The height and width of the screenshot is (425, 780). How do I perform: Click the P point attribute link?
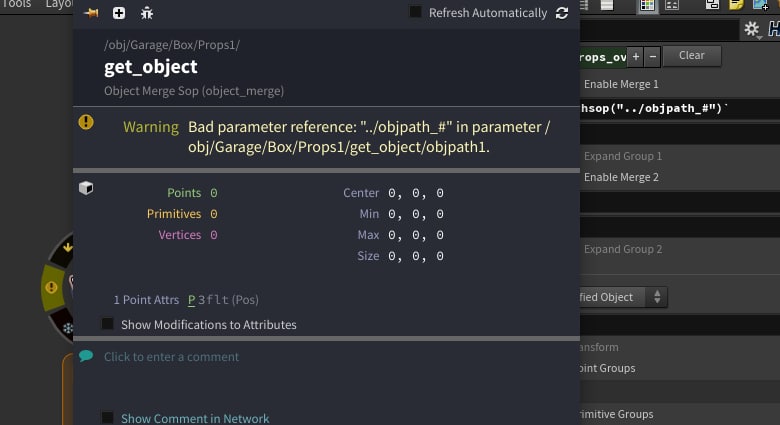pyautogui.click(x=192, y=300)
